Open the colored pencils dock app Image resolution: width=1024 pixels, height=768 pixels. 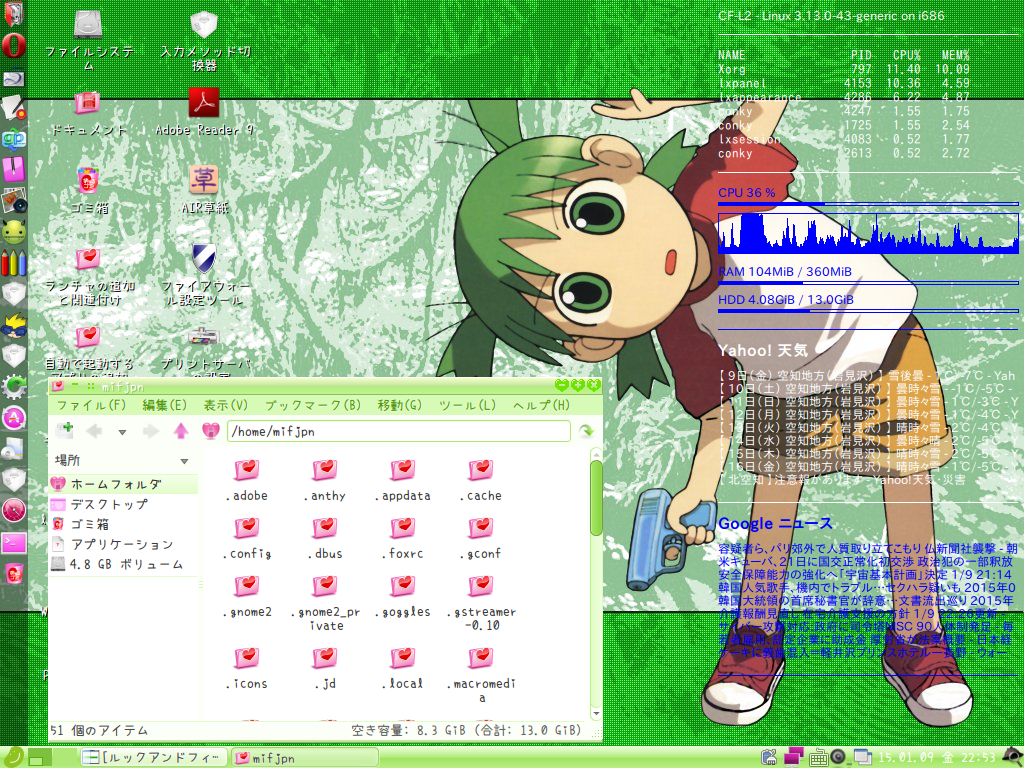pyautogui.click(x=13, y=262)
